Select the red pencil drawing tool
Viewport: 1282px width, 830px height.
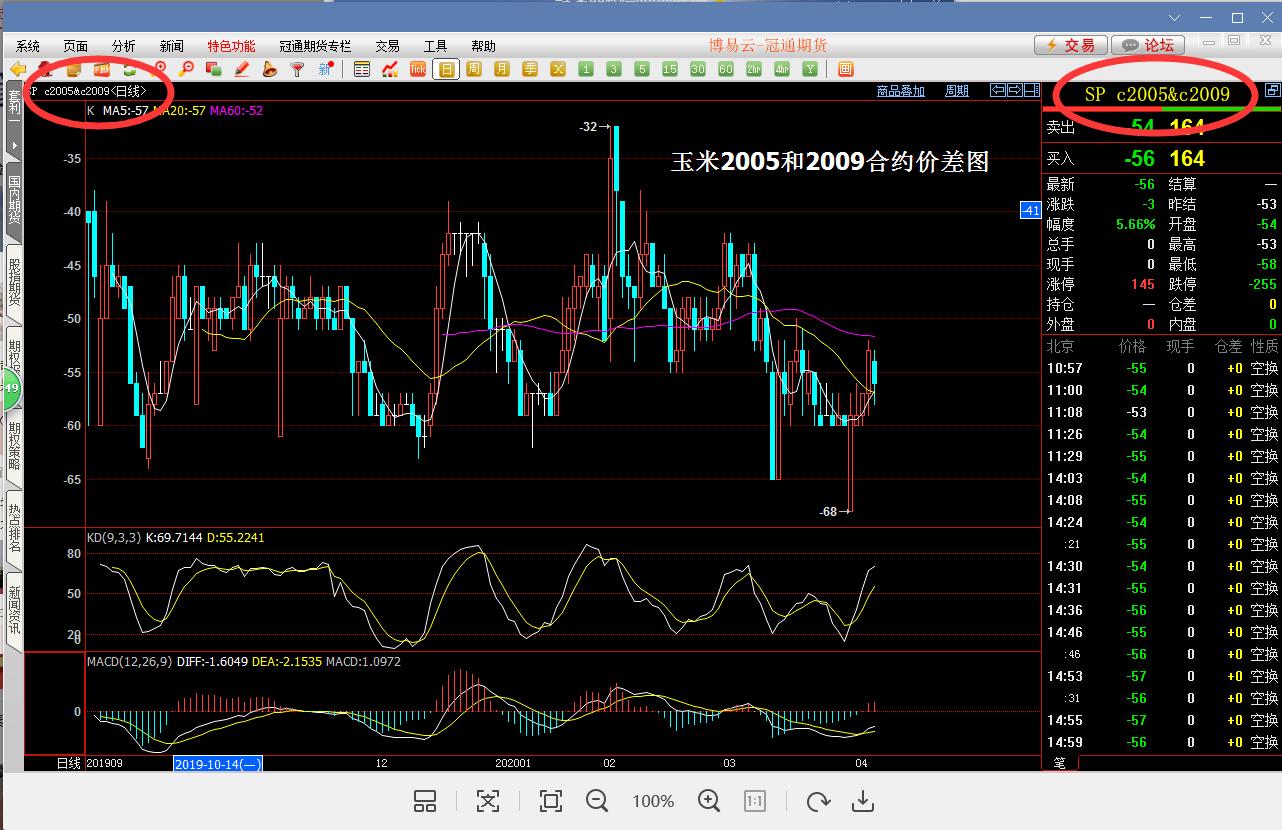(241, 69)
